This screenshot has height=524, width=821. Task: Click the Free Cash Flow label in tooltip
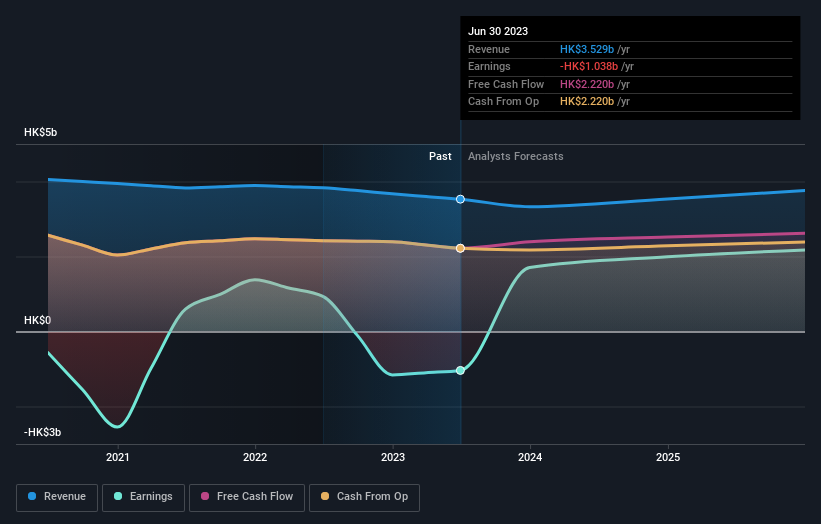click(506, 84)
